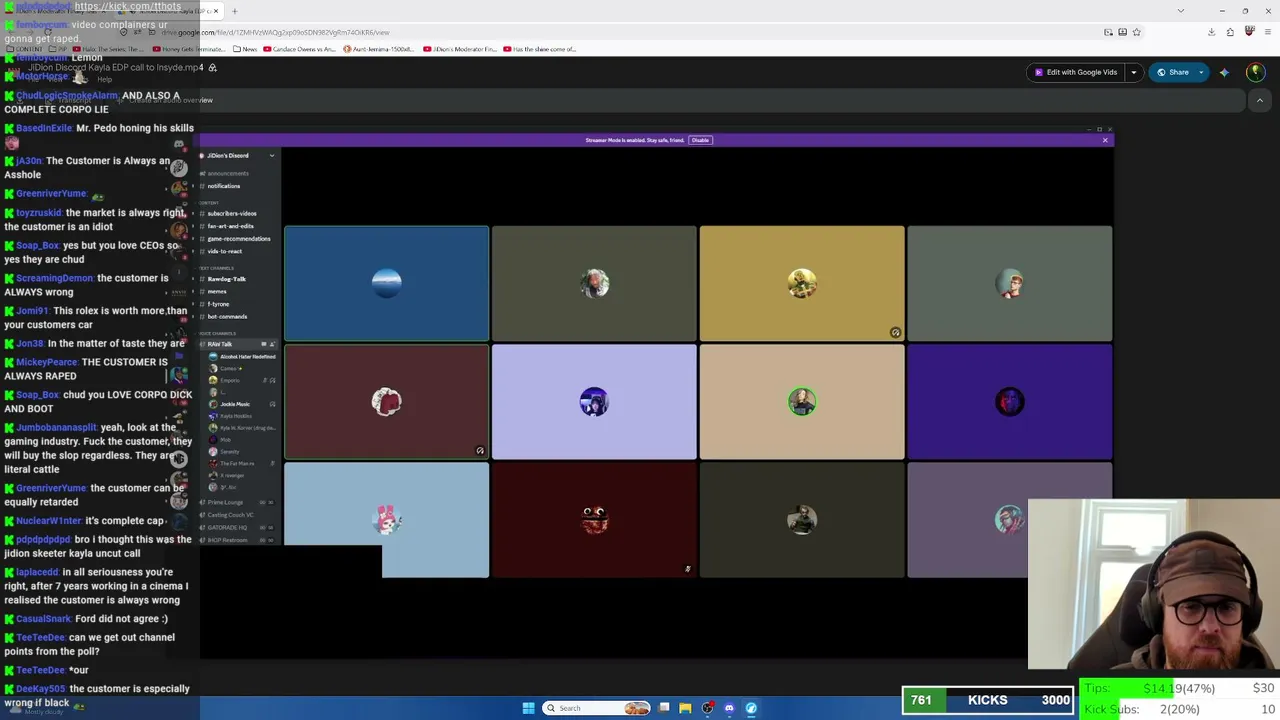Open the blue Telegram-style taskbar icon
Image resolution: width=1280 pixels, height=720 pixels.
point(751,708)
